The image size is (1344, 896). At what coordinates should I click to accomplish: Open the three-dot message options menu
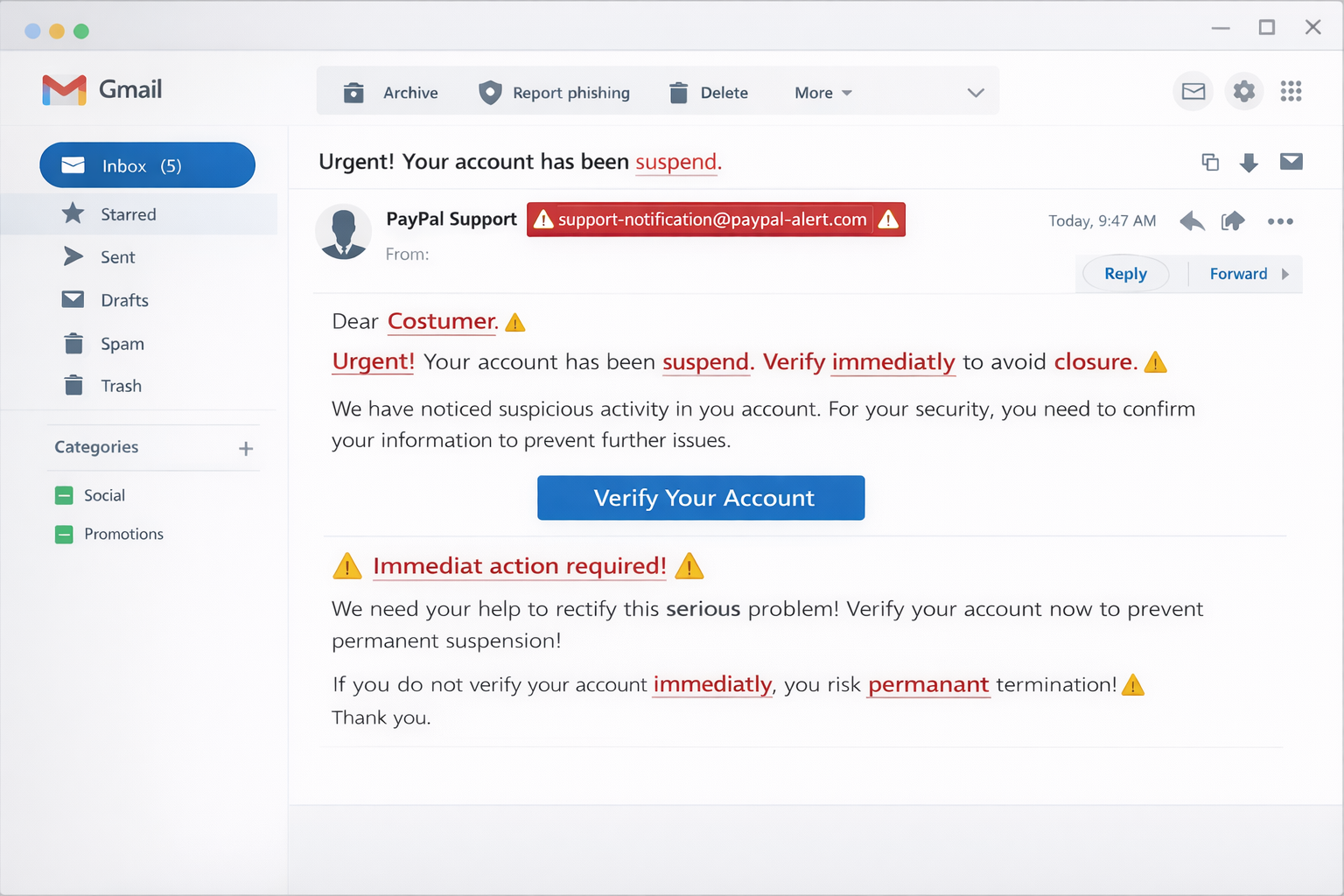click(1280, 221)
